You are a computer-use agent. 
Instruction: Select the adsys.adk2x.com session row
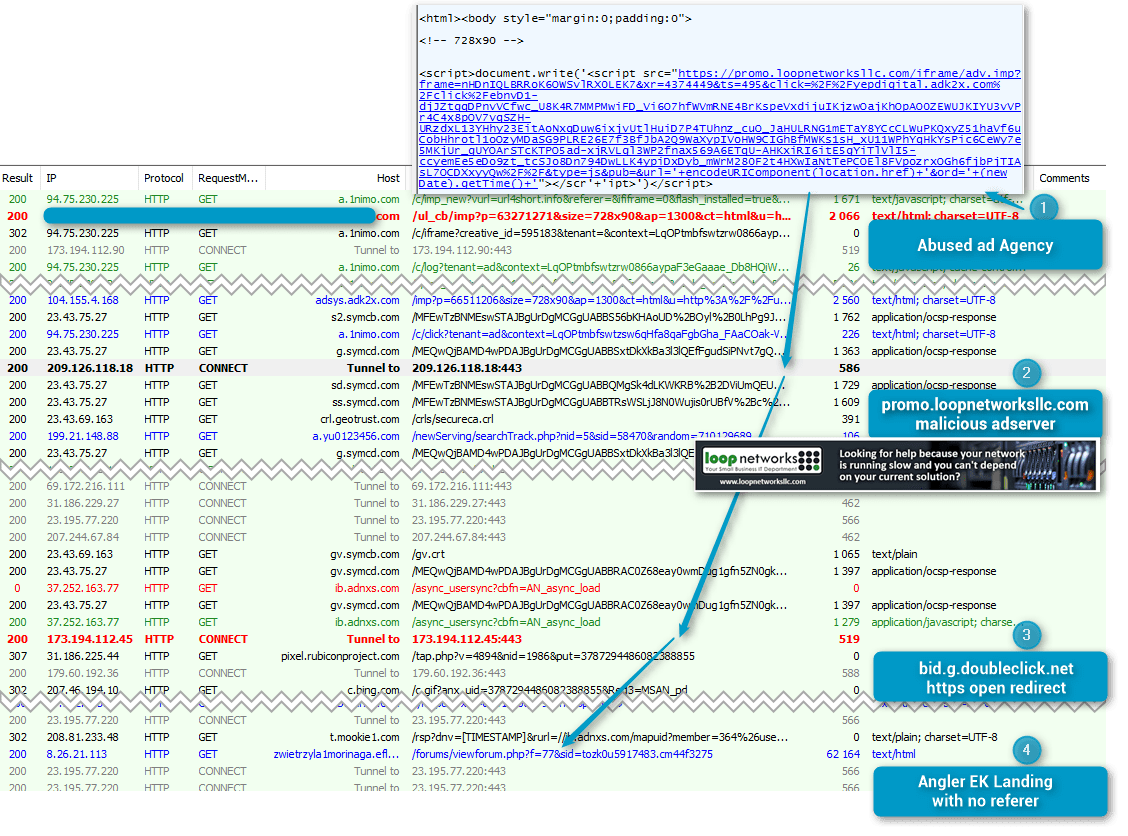[552, 300]
